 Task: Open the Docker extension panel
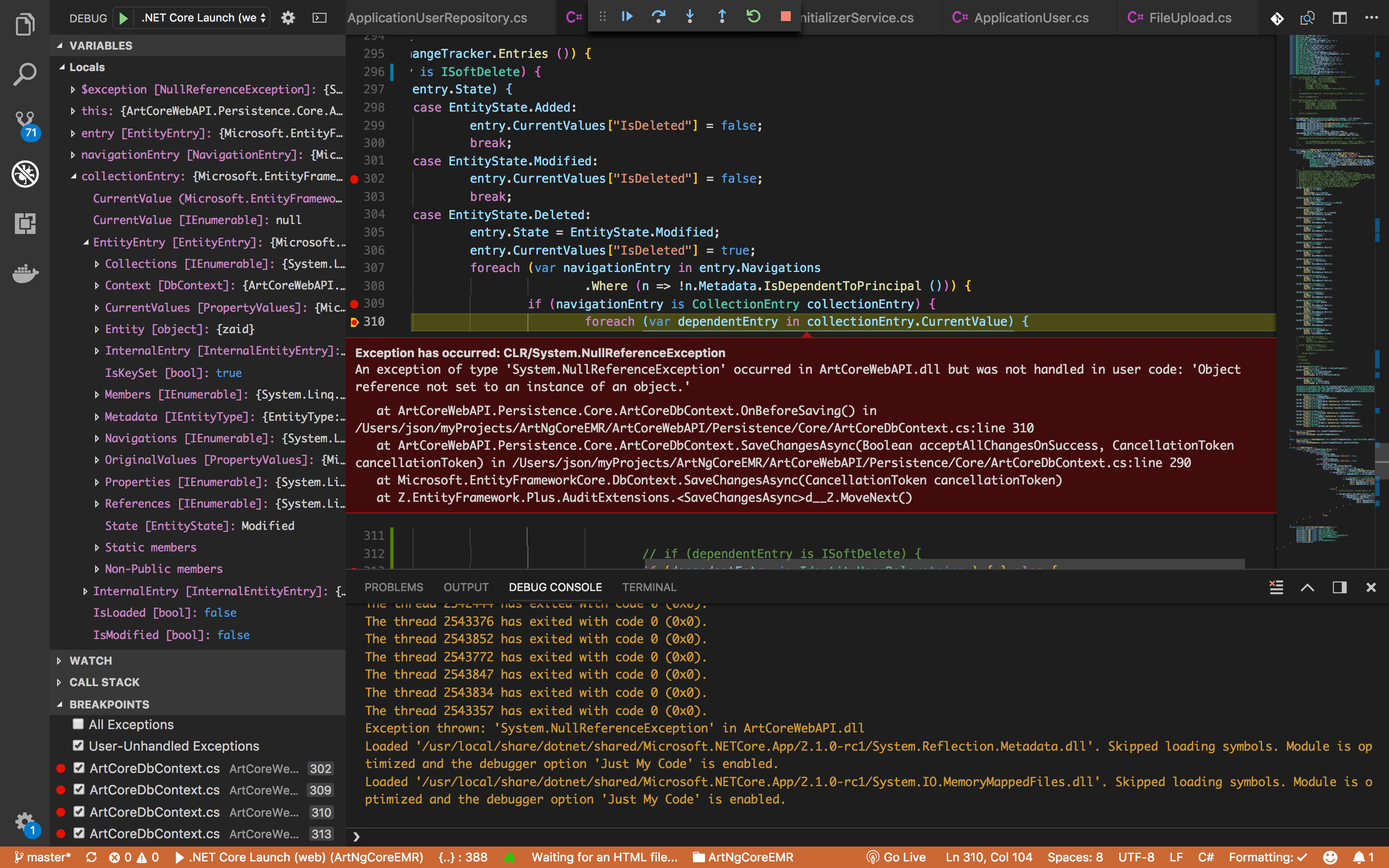point(25,274)
